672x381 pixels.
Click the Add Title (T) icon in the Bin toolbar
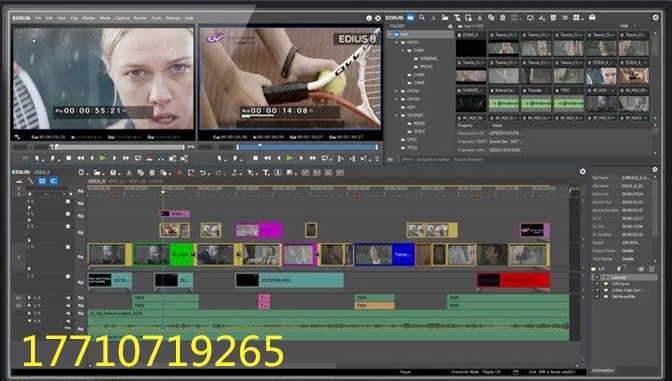click(x=457, y=18)
